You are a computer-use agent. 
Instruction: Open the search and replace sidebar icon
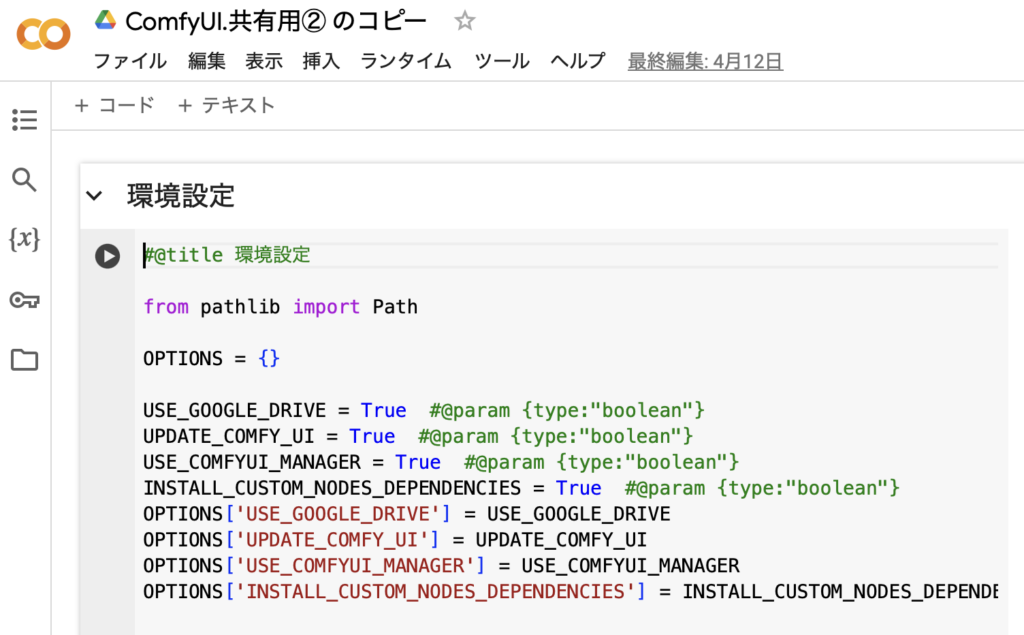[24, 180]
